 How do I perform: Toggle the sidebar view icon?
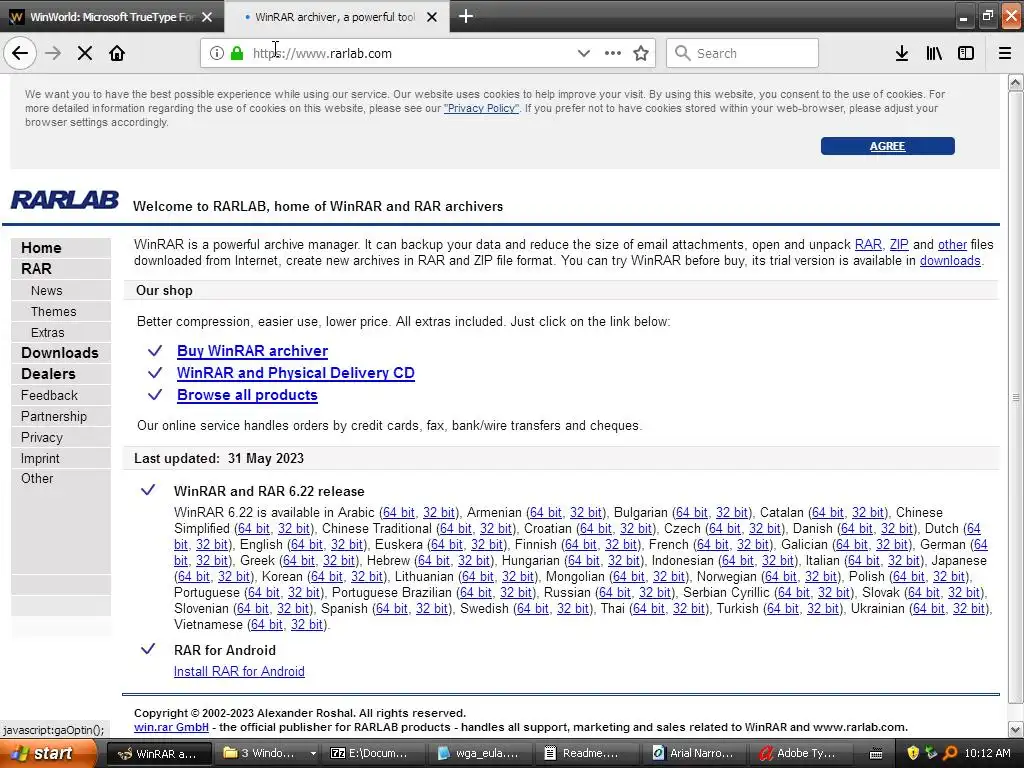pos(966,53)
